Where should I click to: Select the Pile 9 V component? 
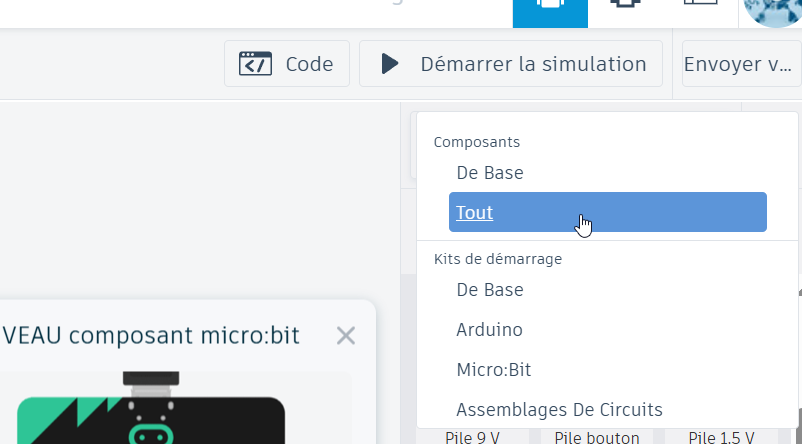(x=472, y=437)
